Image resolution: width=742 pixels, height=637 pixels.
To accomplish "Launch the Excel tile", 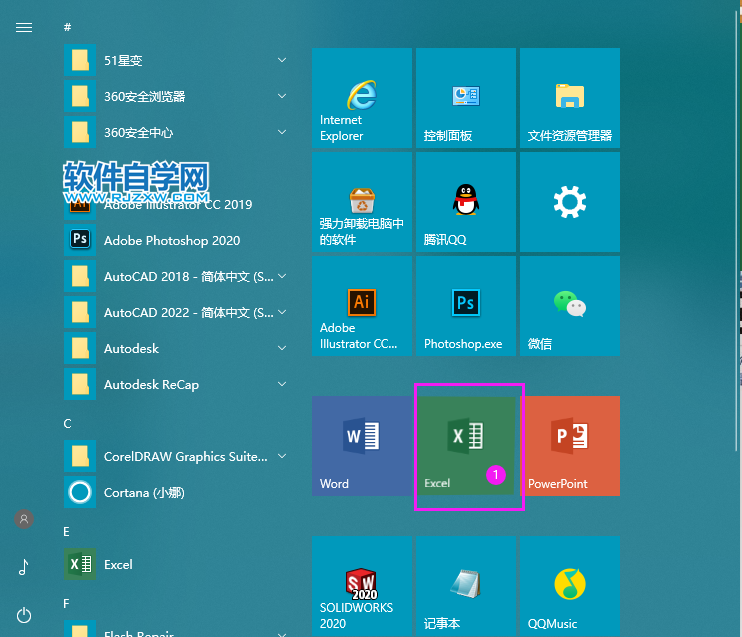I will [466, 446].
